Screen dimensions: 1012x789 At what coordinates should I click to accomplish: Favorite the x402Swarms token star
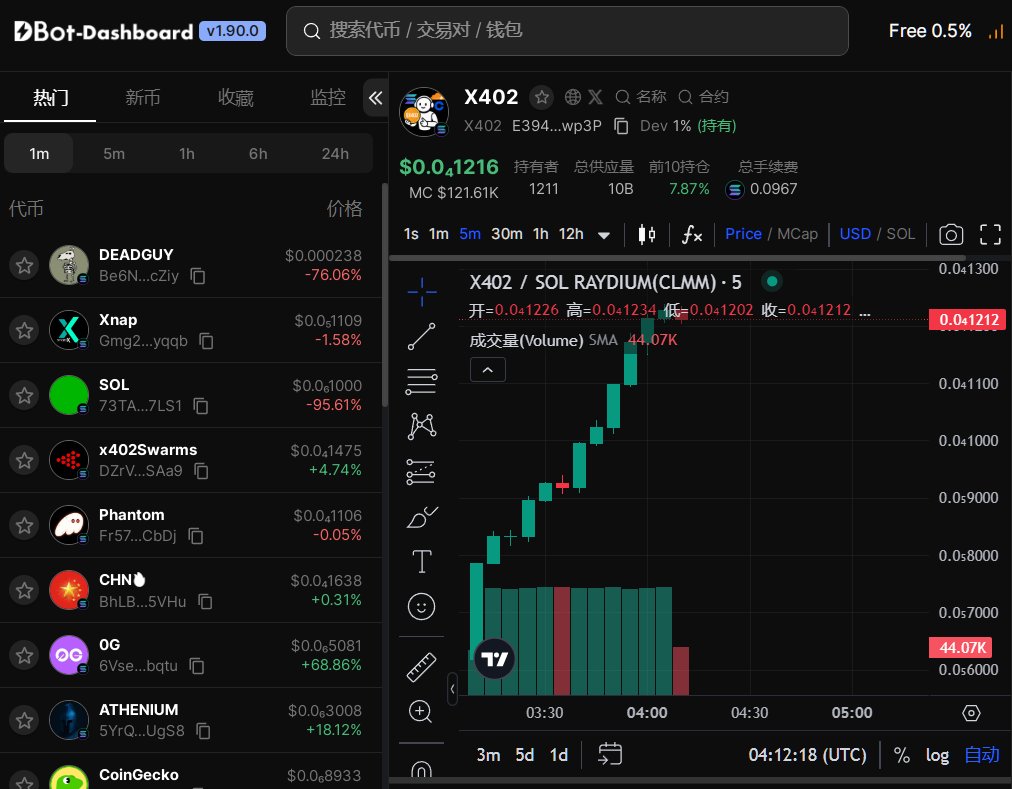pyautogui.click(x=25, y=460)
